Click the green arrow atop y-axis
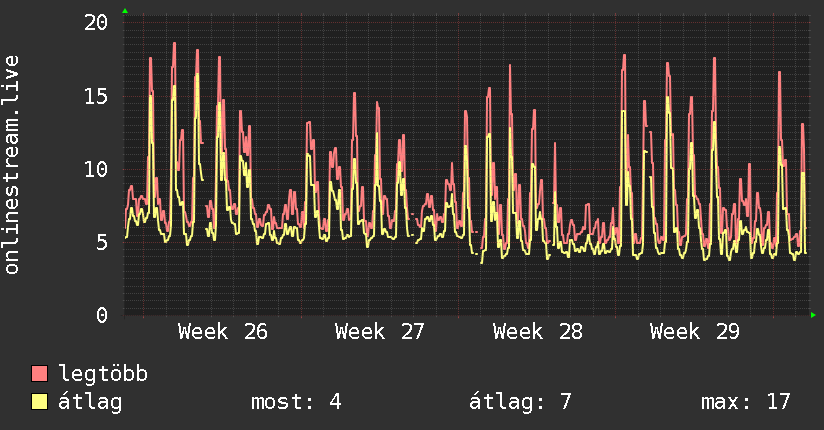The width and height of the screenshot is (824, 430). pyautogui.click(x=125, y=11)
